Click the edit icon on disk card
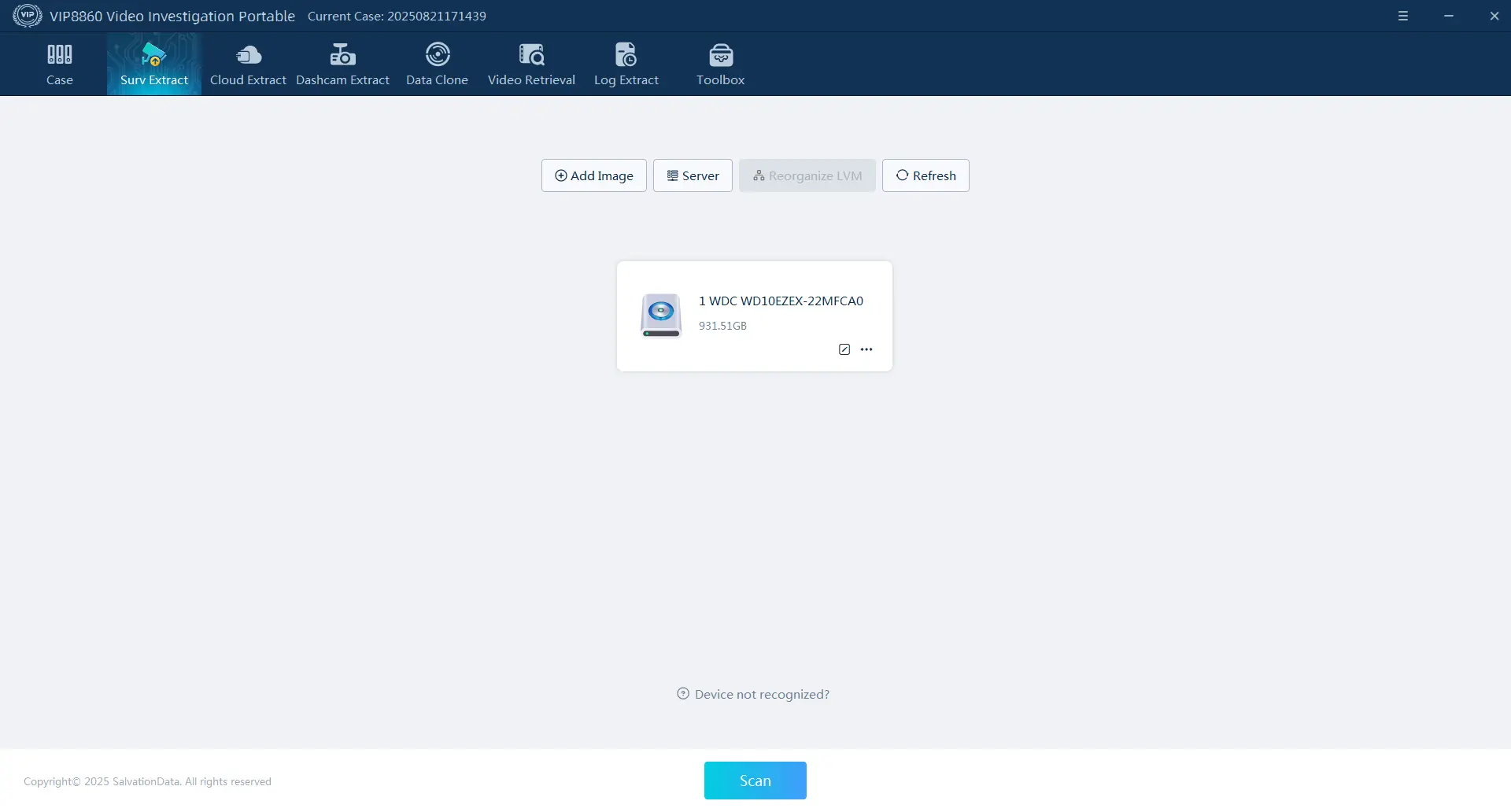 point(844,349)
